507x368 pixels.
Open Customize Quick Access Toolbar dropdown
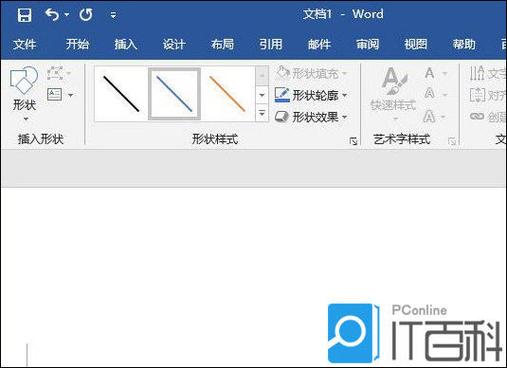point(113,15)
